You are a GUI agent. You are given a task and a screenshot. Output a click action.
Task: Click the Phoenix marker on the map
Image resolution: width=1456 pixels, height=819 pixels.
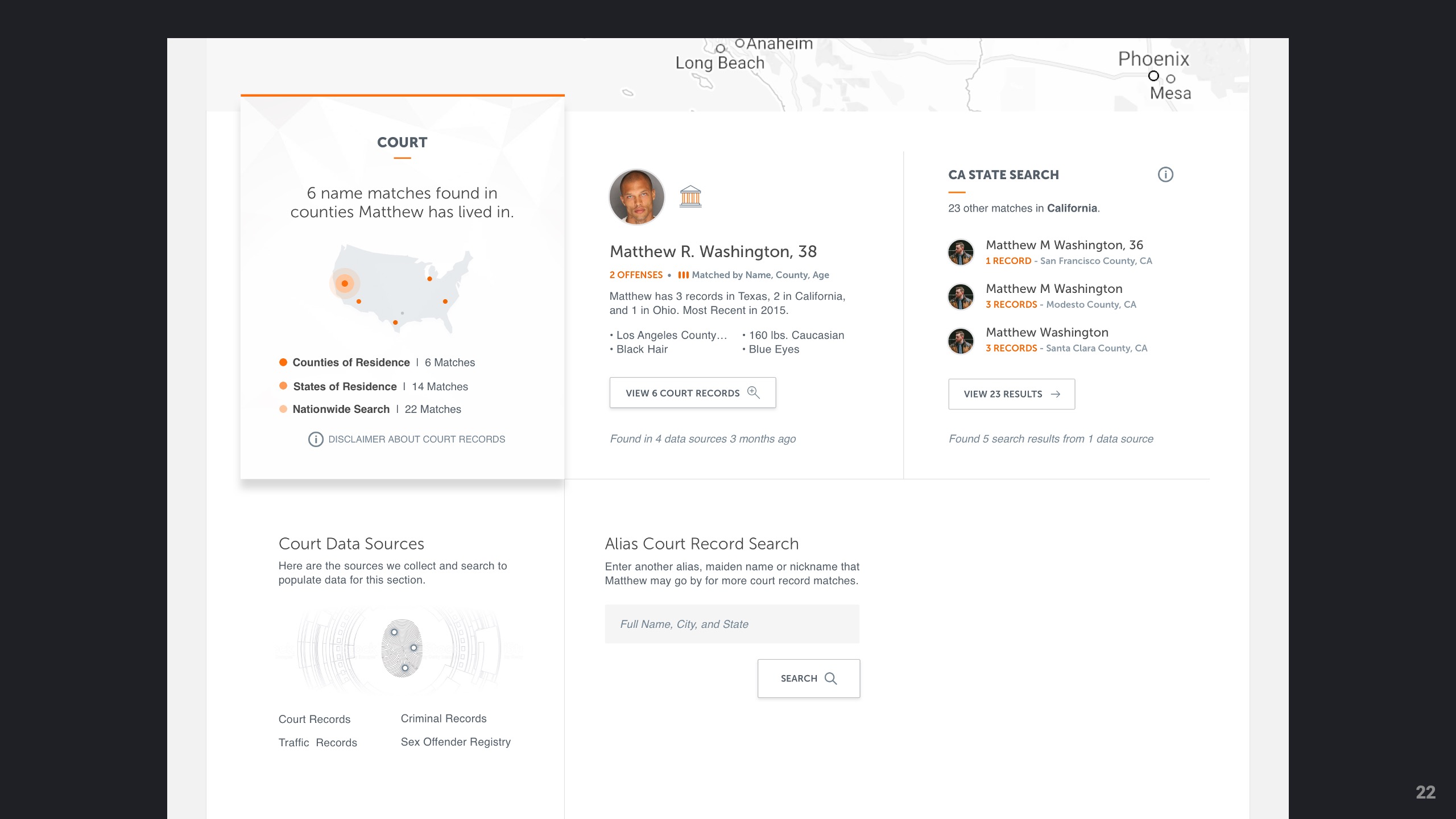1153,76
